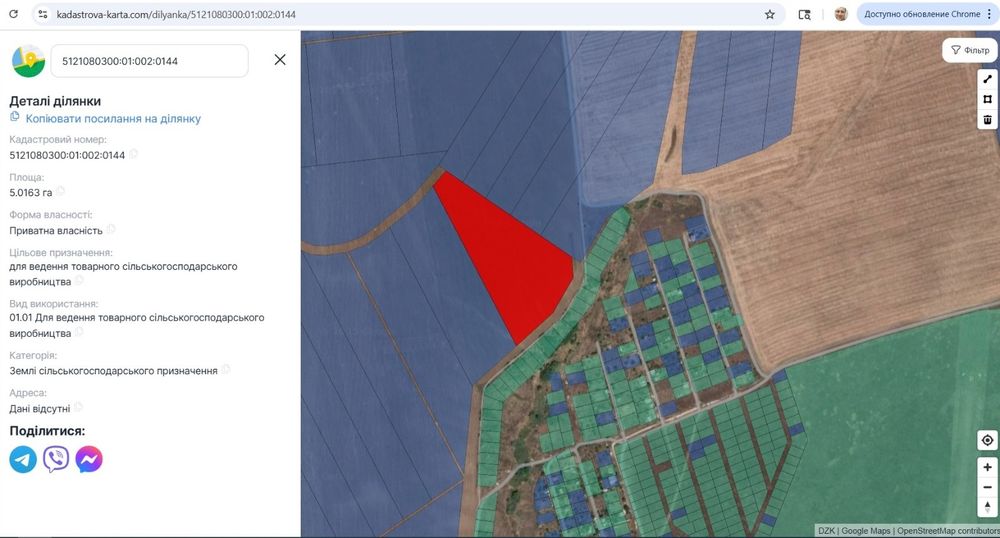Open the Chrome profile avatar
The image size is (1000, 538).
(841, 14)
